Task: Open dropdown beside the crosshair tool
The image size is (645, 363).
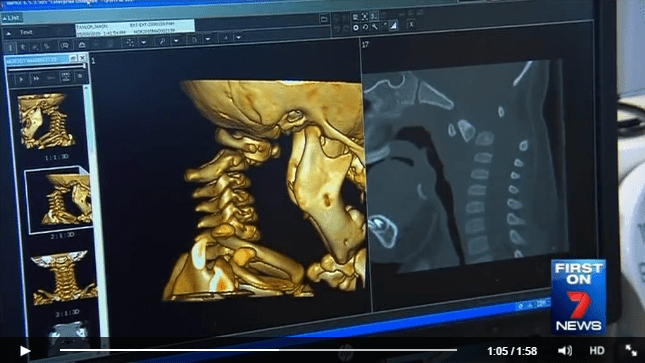Action: tap(144, 42)
